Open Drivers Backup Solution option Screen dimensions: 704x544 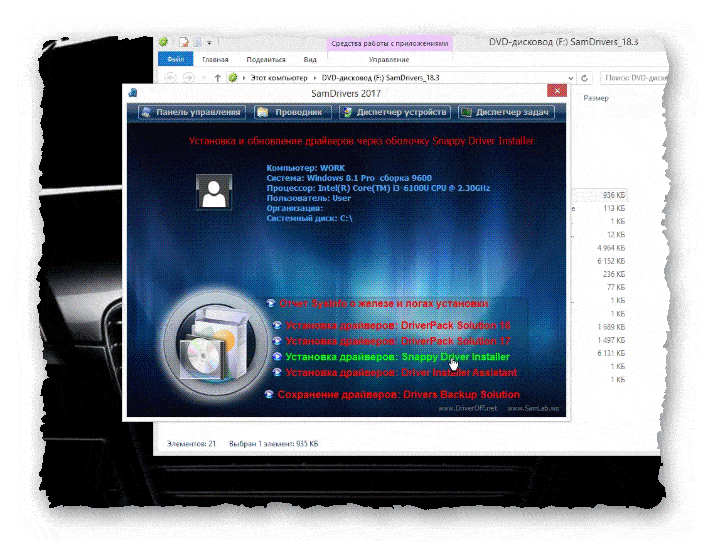coord(399,395)
